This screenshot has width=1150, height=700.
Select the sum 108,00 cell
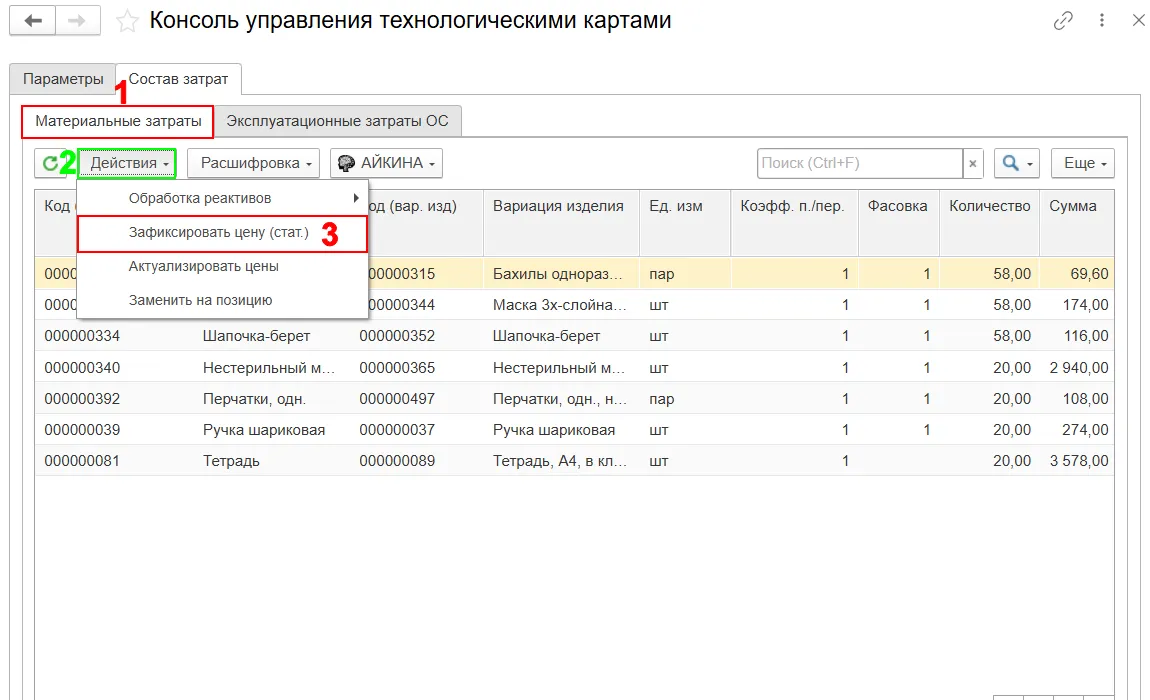click(1077, 399)
